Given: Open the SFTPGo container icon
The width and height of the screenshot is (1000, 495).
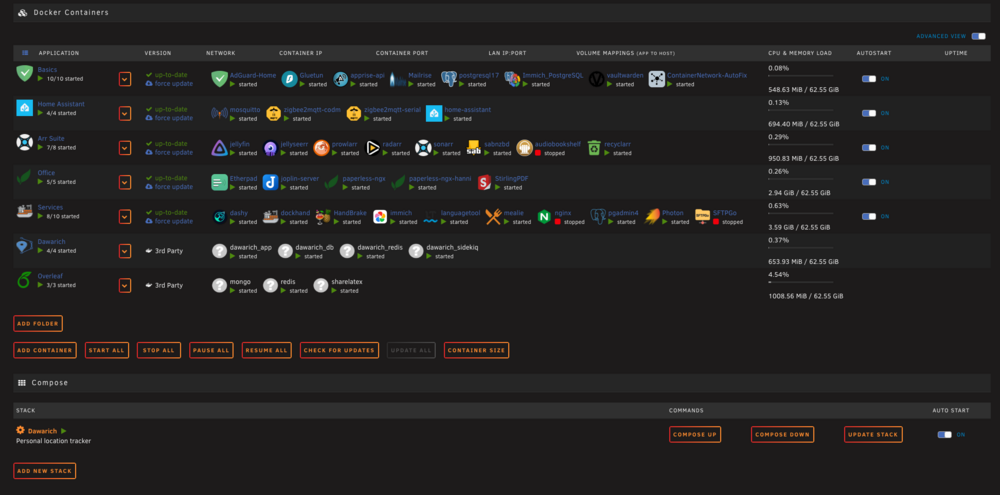Looking at the screenshot, I should tap(703, 217).
